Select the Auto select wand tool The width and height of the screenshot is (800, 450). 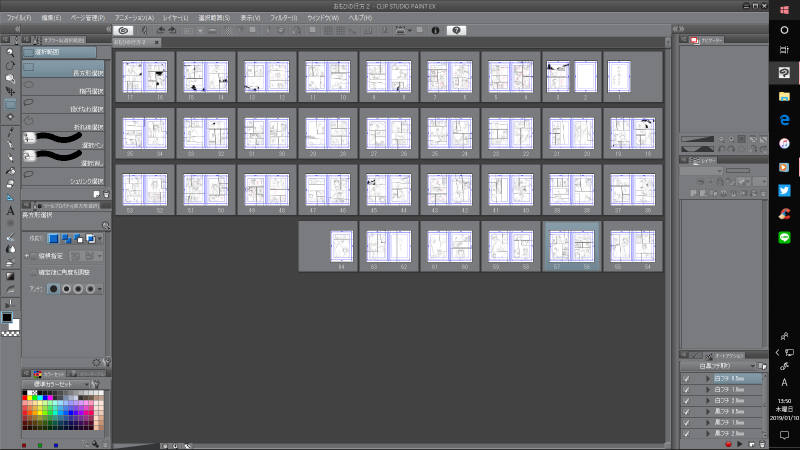pyautogui.click(x=10, y=117)
